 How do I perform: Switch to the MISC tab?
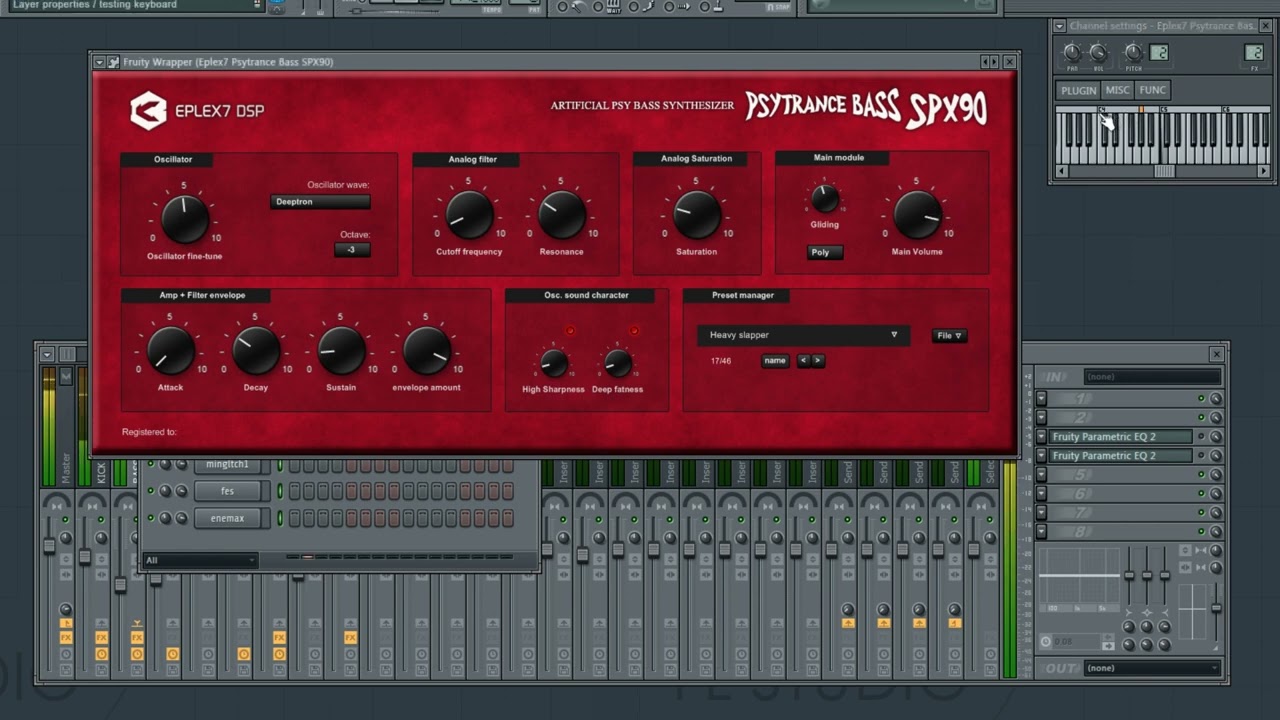(x=1117, y=90)
